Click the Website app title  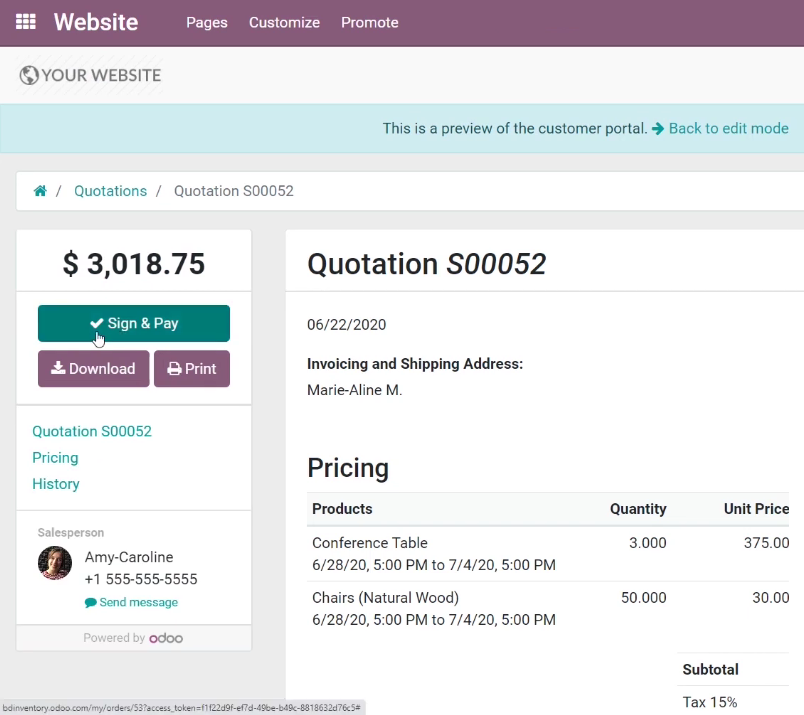pyautogui.click(x=96, y=22)
